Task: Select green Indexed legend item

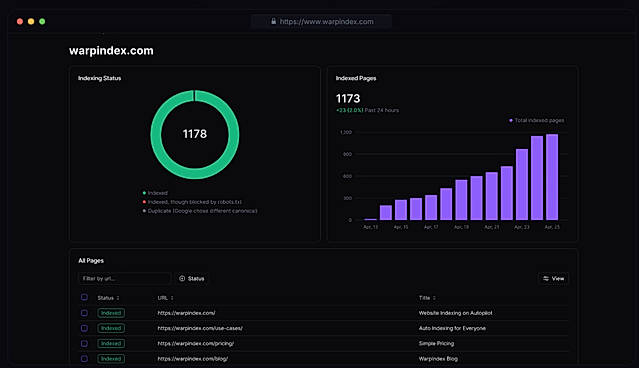Action: point(155,193)
